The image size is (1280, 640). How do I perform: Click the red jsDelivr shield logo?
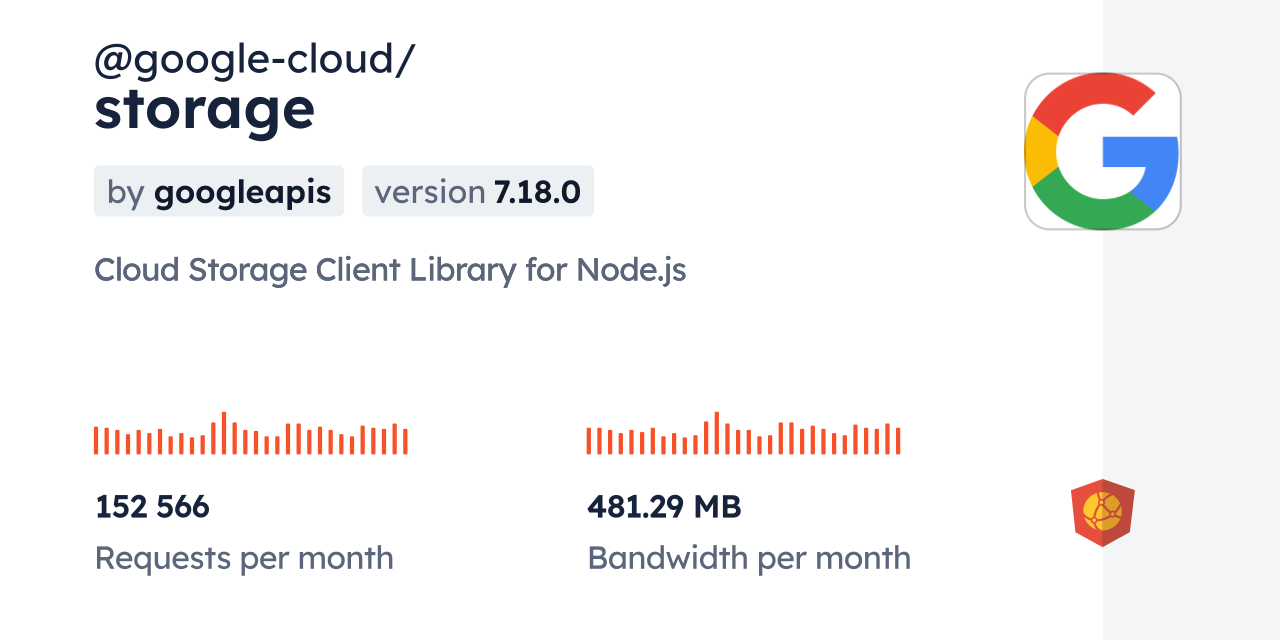pos(1102,512)
